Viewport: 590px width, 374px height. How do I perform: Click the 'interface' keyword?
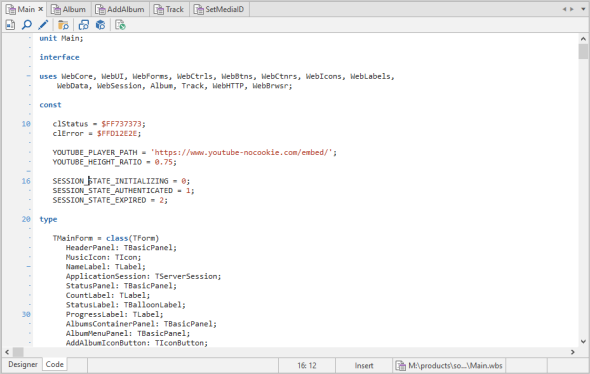tap(59, 57)
